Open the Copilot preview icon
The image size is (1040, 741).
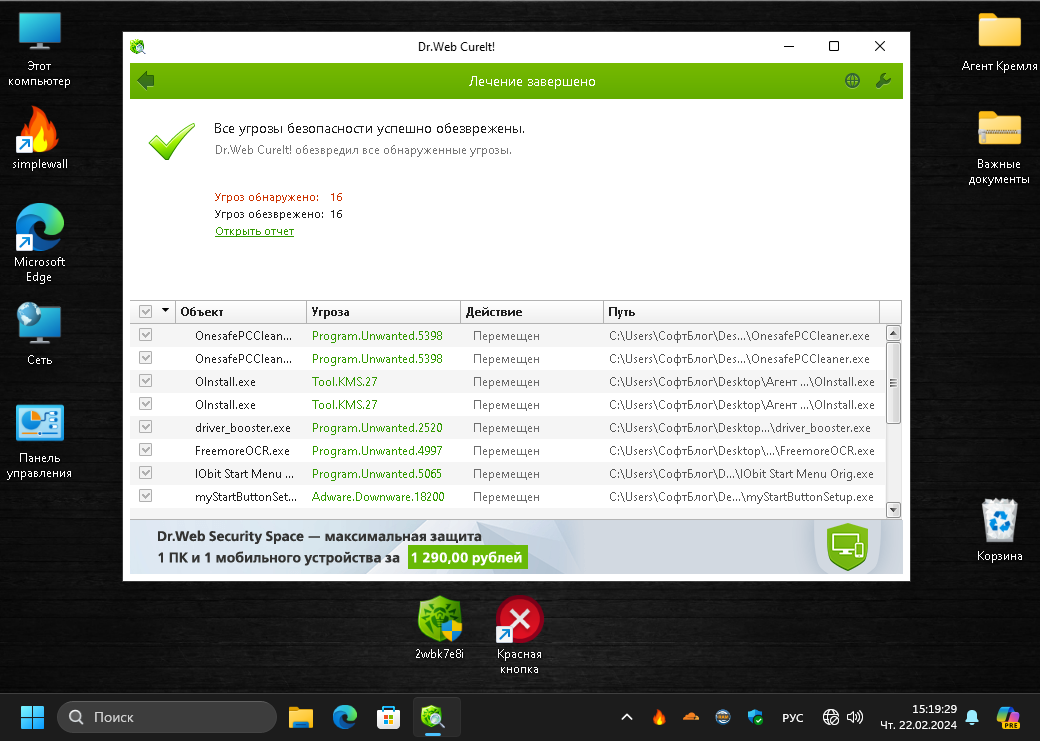tap(1008, 717)
